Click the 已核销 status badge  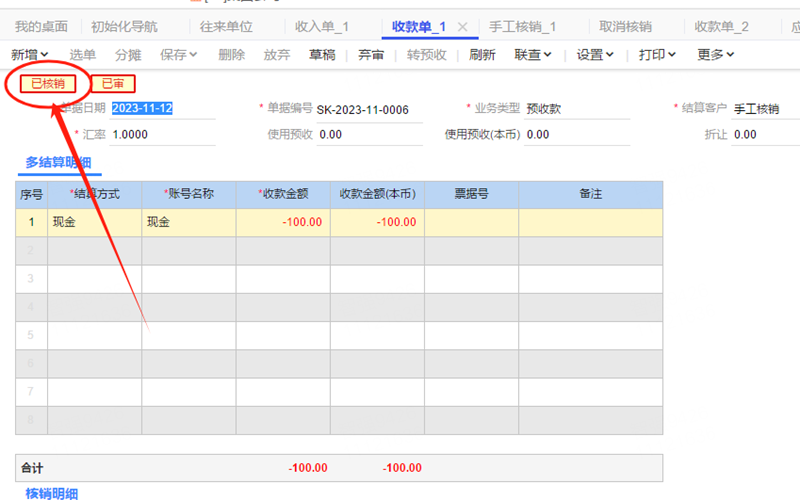click(x=48, y=84)
